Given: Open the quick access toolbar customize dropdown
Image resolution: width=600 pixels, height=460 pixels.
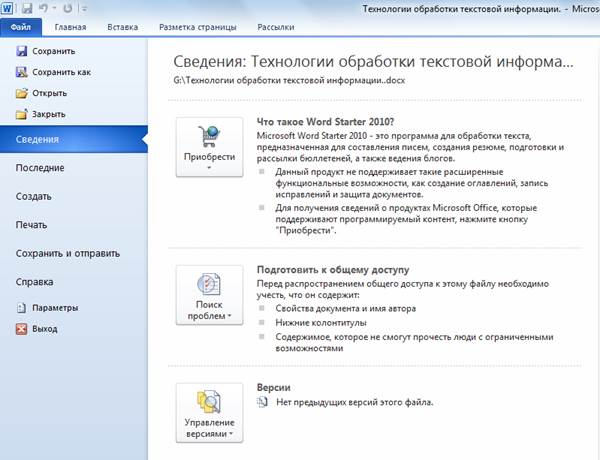Looking at the screenshot, I should [82, 9].
